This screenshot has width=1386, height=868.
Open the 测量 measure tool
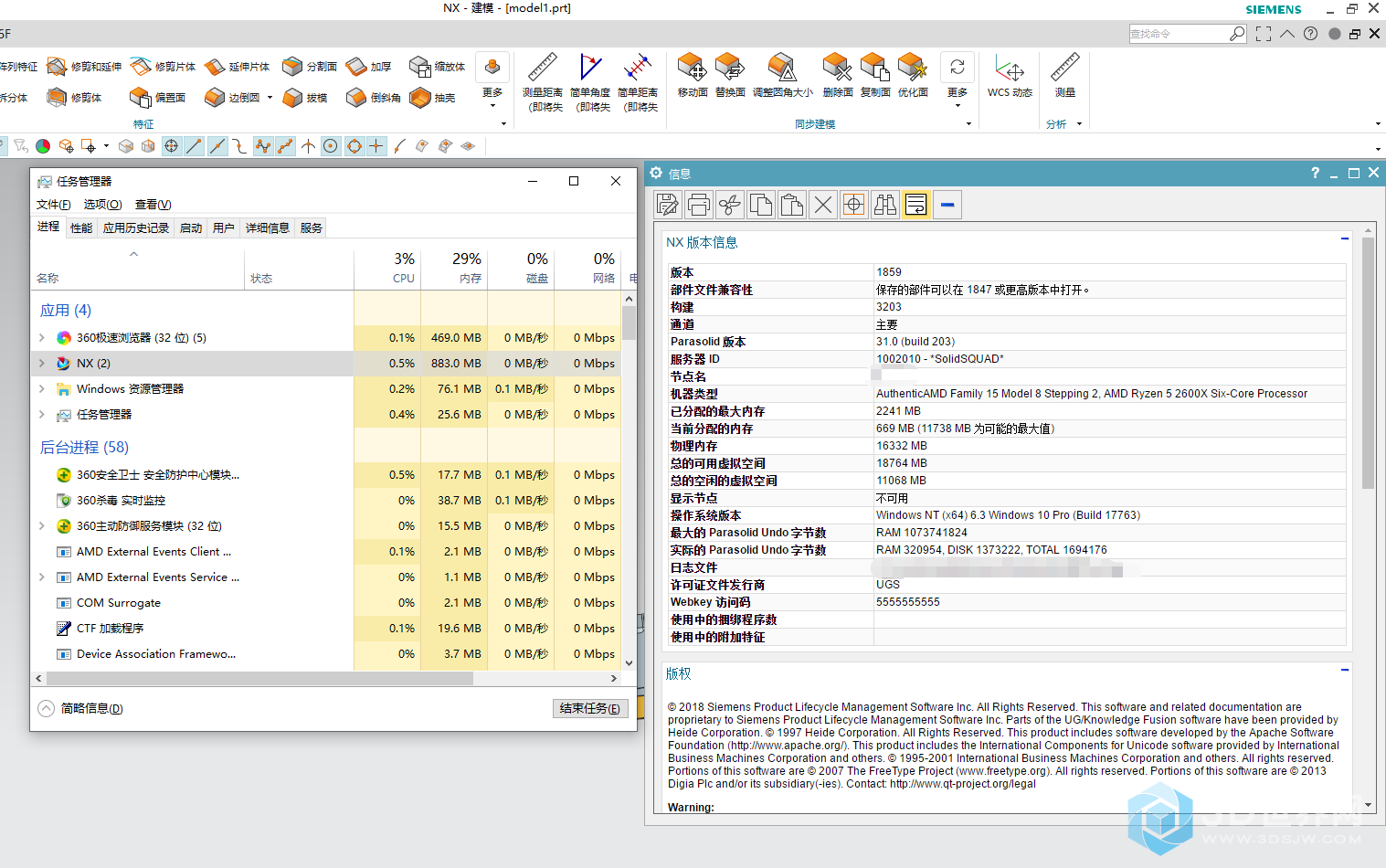pos(1064,75)
